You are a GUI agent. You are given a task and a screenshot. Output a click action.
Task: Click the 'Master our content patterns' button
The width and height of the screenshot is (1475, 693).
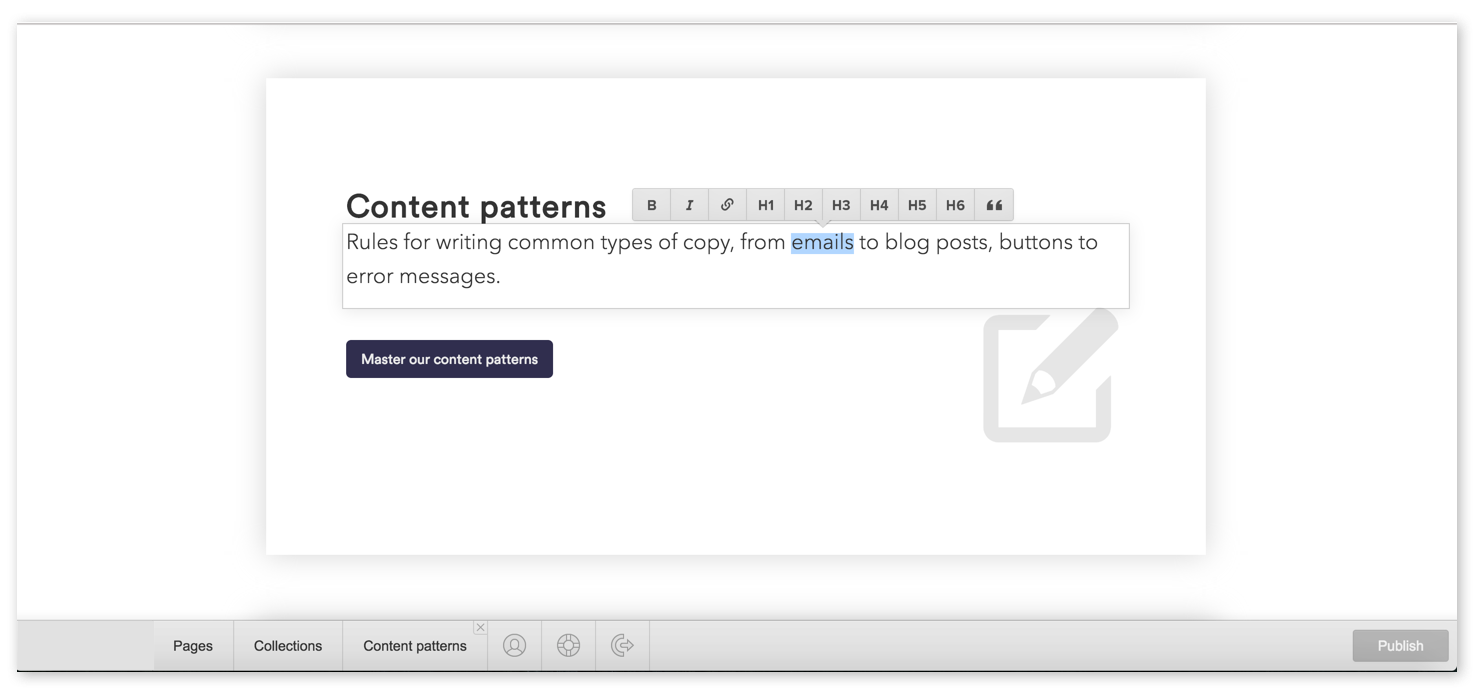click(x=449, y=358)
